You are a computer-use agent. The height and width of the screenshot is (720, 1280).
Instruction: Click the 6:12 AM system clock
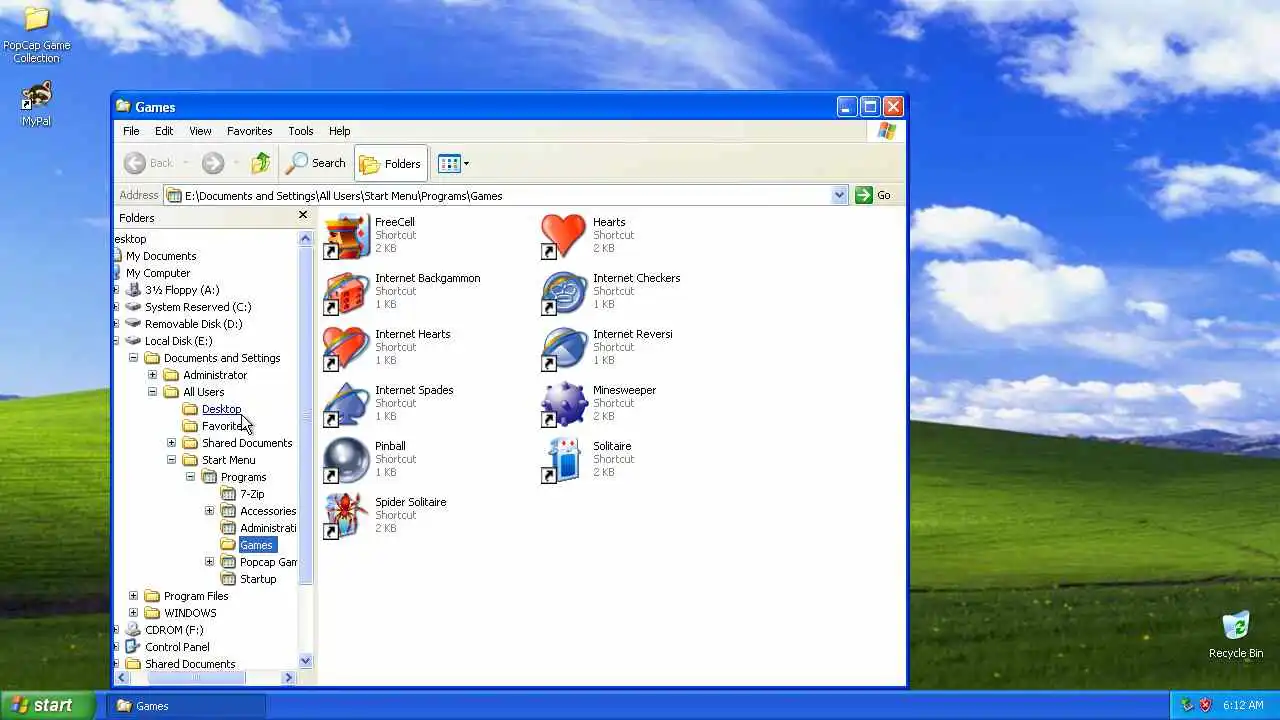coord(1243,705)
